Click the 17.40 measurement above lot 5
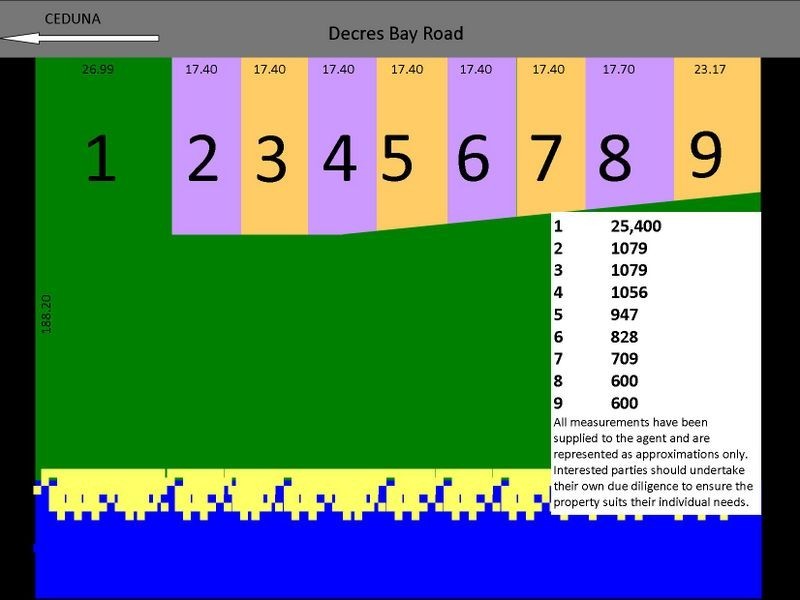This screenshot has height=600, width=800. (407, 69)
